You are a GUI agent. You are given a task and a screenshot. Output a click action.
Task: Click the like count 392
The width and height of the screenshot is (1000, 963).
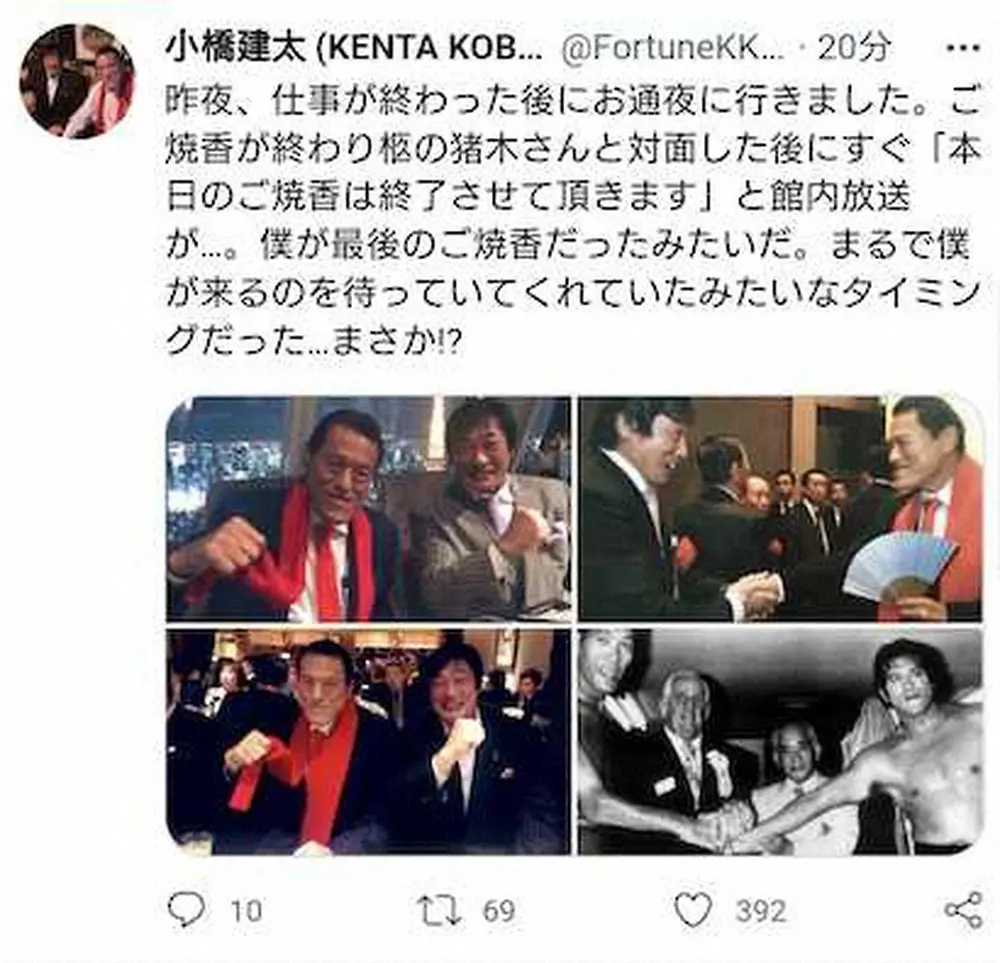click(x=760, y=910)
